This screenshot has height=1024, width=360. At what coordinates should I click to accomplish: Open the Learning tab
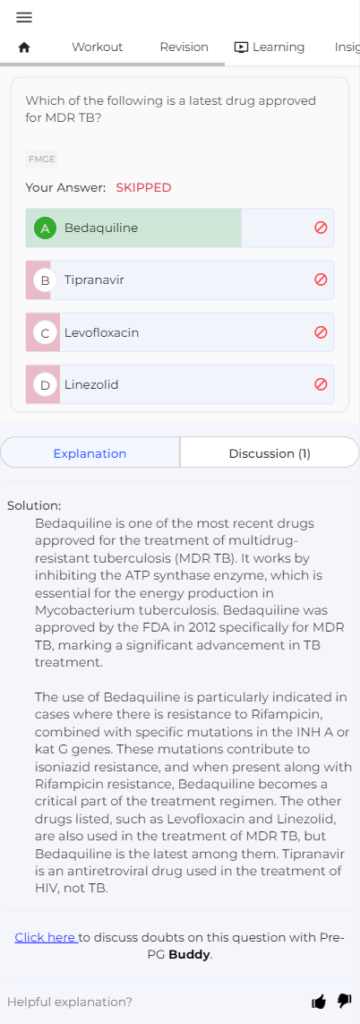pos(269,47)
